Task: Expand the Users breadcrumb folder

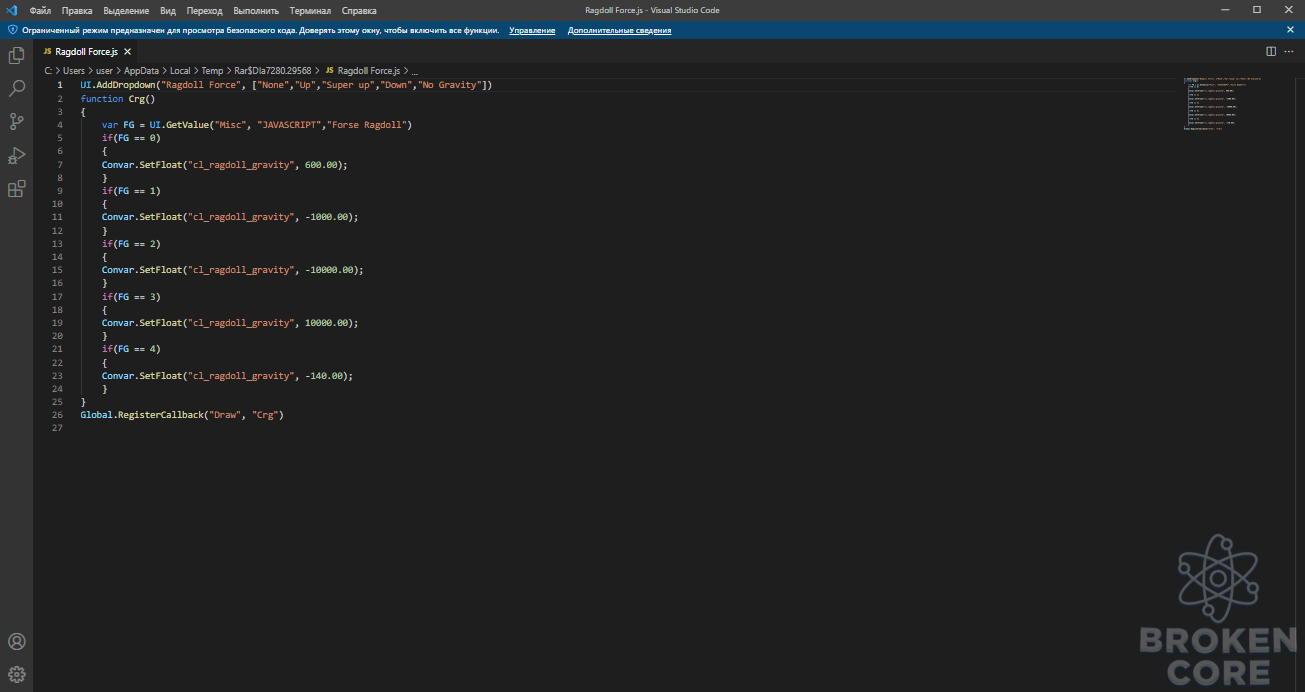Action: [x=74, y=71]
